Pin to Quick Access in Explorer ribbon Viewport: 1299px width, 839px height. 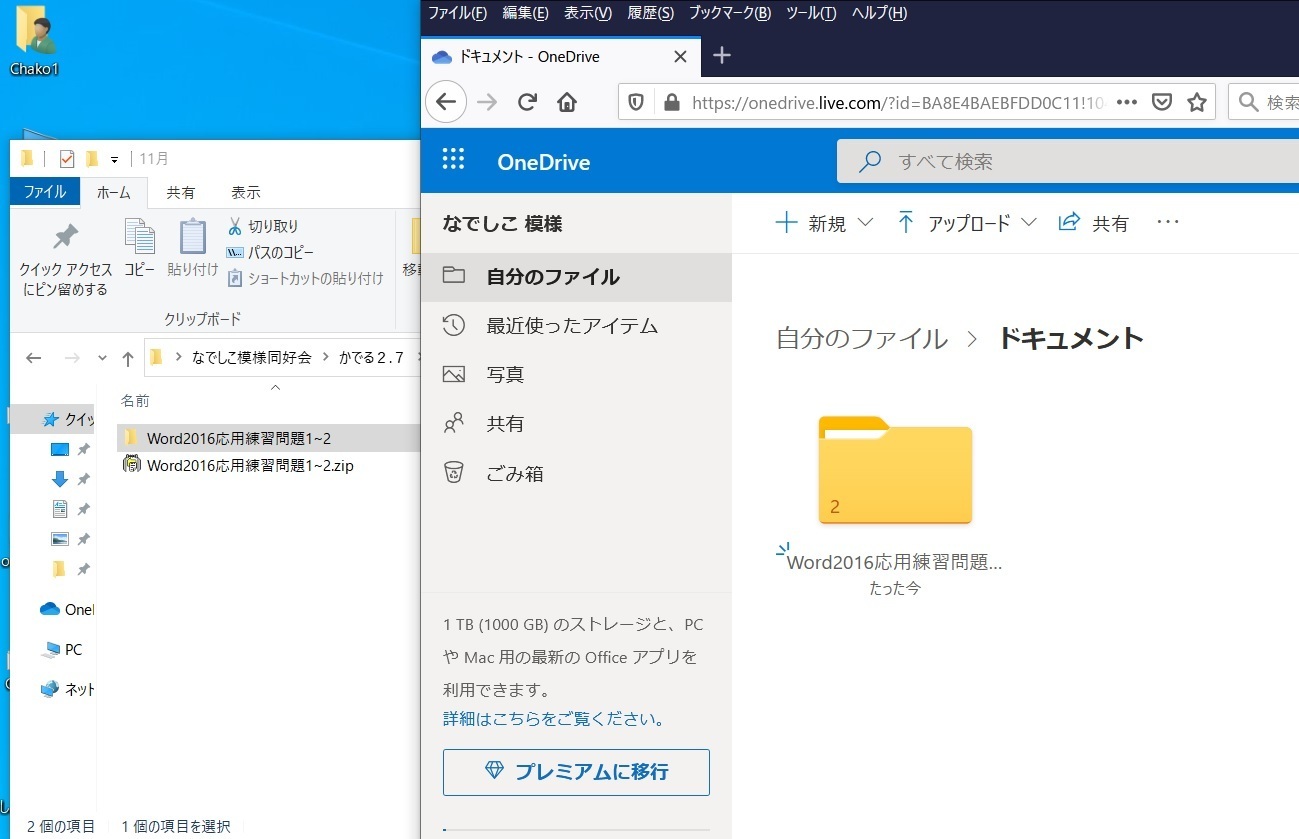pos(66,260)
